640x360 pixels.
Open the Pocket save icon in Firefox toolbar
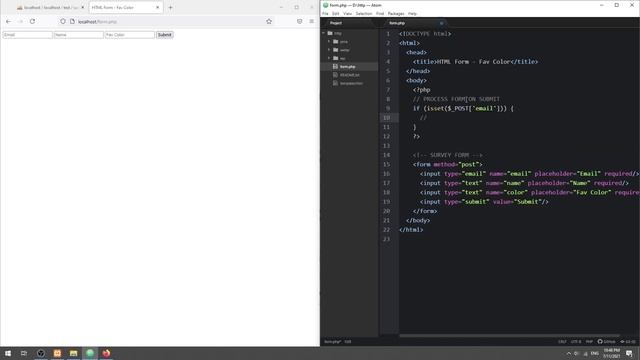click(300, 21)
